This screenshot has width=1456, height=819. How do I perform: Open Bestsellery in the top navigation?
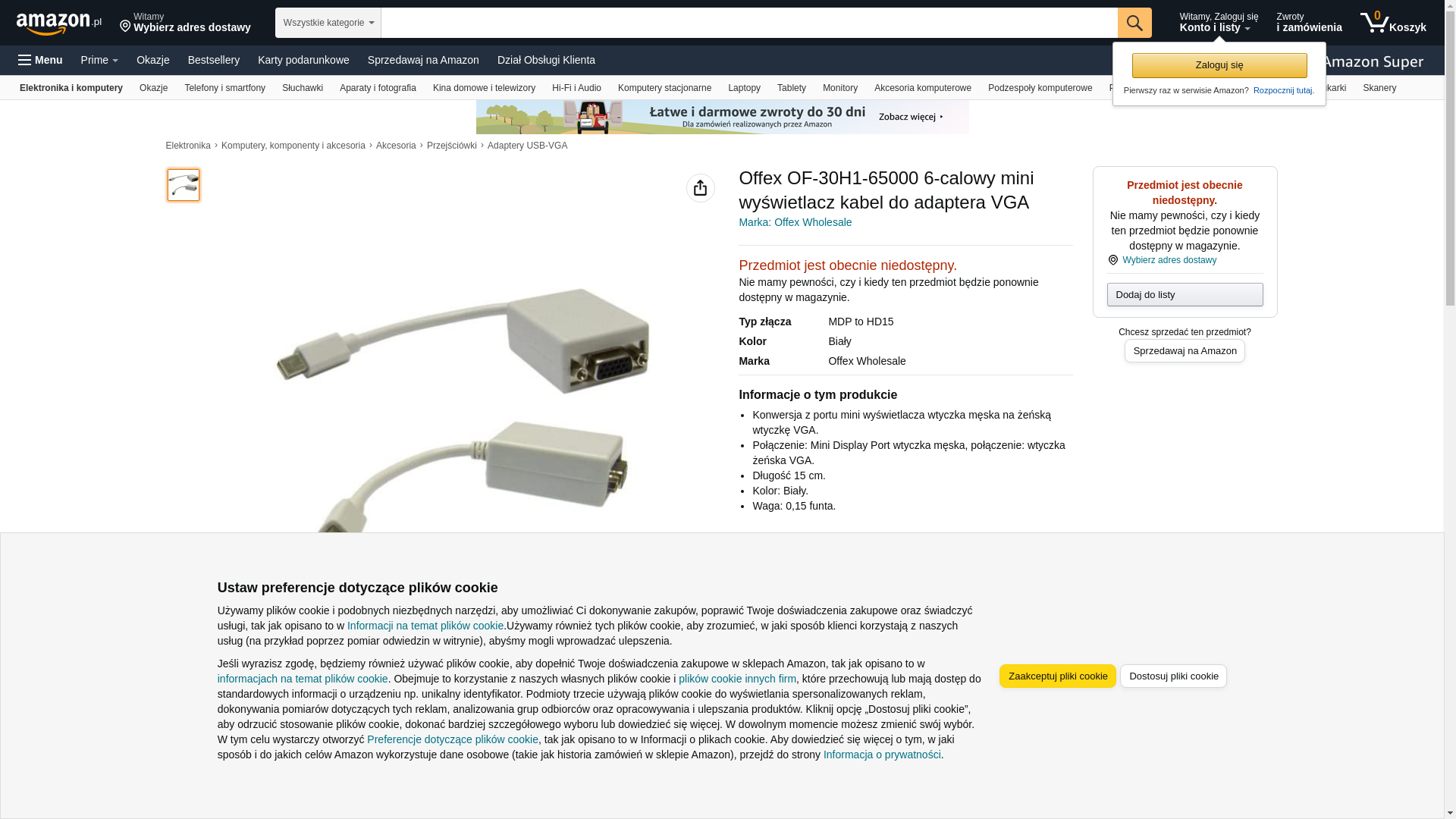[x=214, y=60]
